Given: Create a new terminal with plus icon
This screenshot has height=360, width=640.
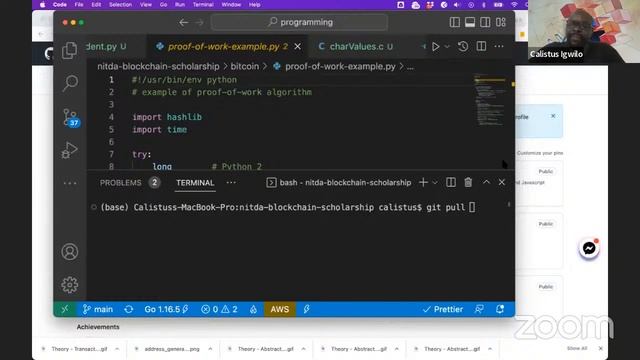Looking at the screenshot, I should [x=423, y=182].
